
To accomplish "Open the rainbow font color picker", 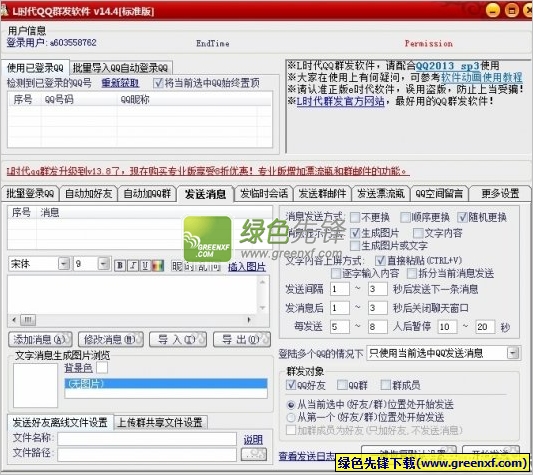I will click(158, 265).
